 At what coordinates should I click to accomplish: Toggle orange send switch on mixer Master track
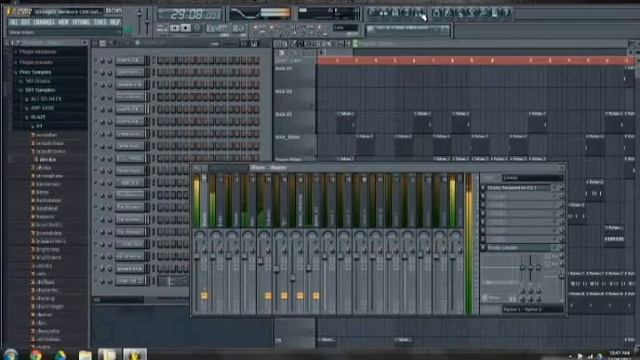coord(204,296)
